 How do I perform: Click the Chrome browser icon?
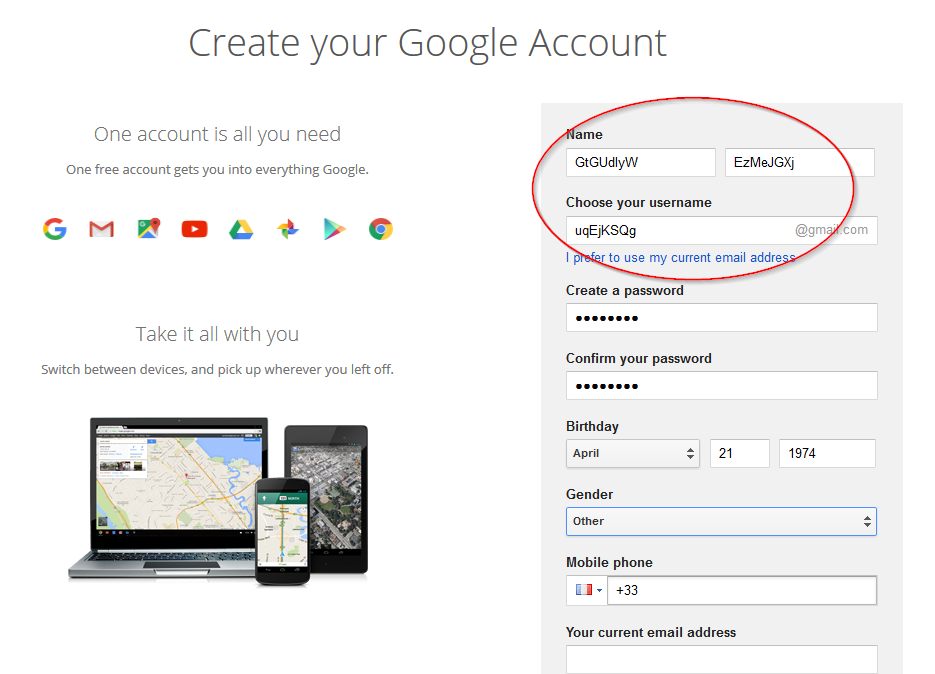coord(380,229)
